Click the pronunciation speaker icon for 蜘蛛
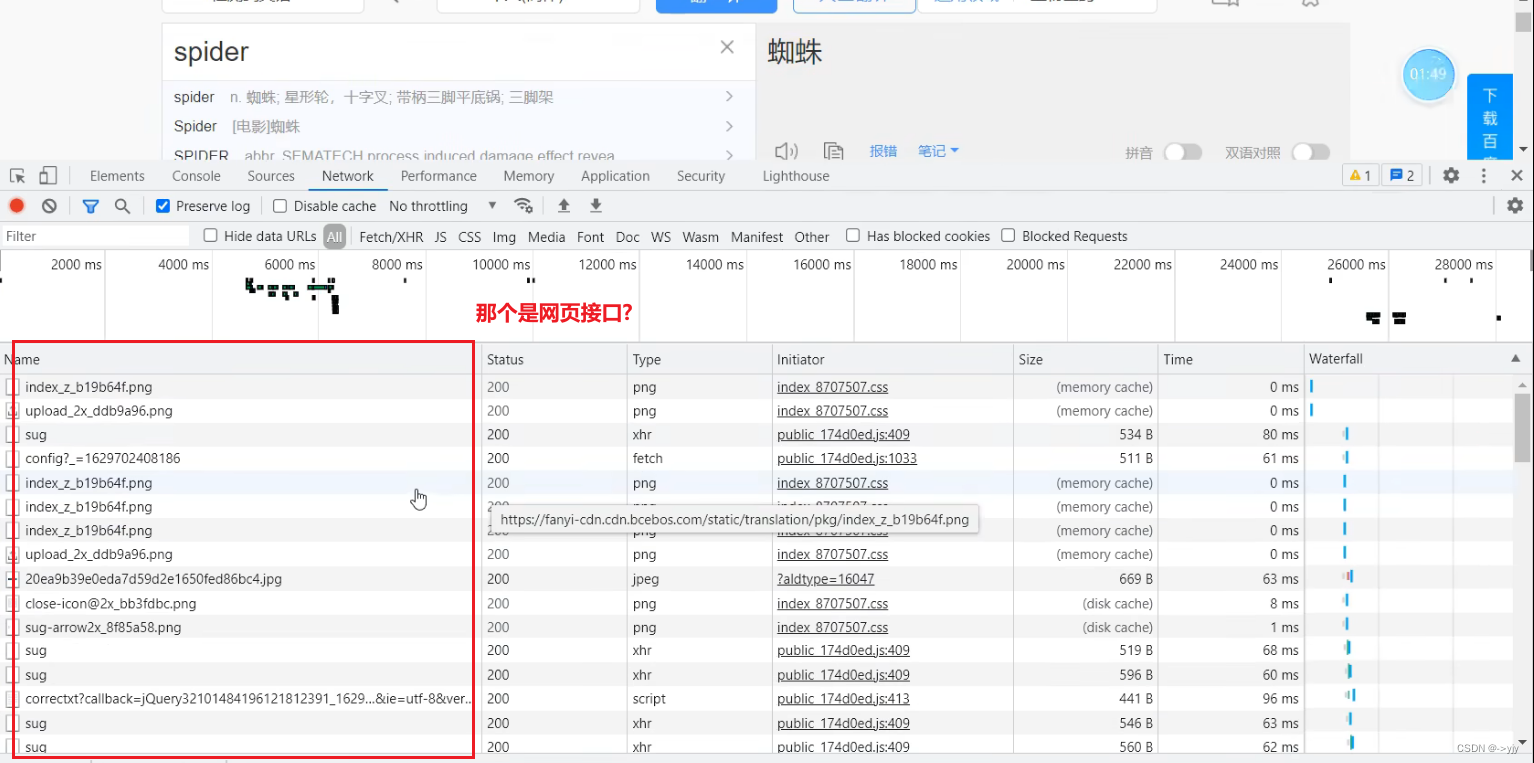 click(x=786, y=150)
